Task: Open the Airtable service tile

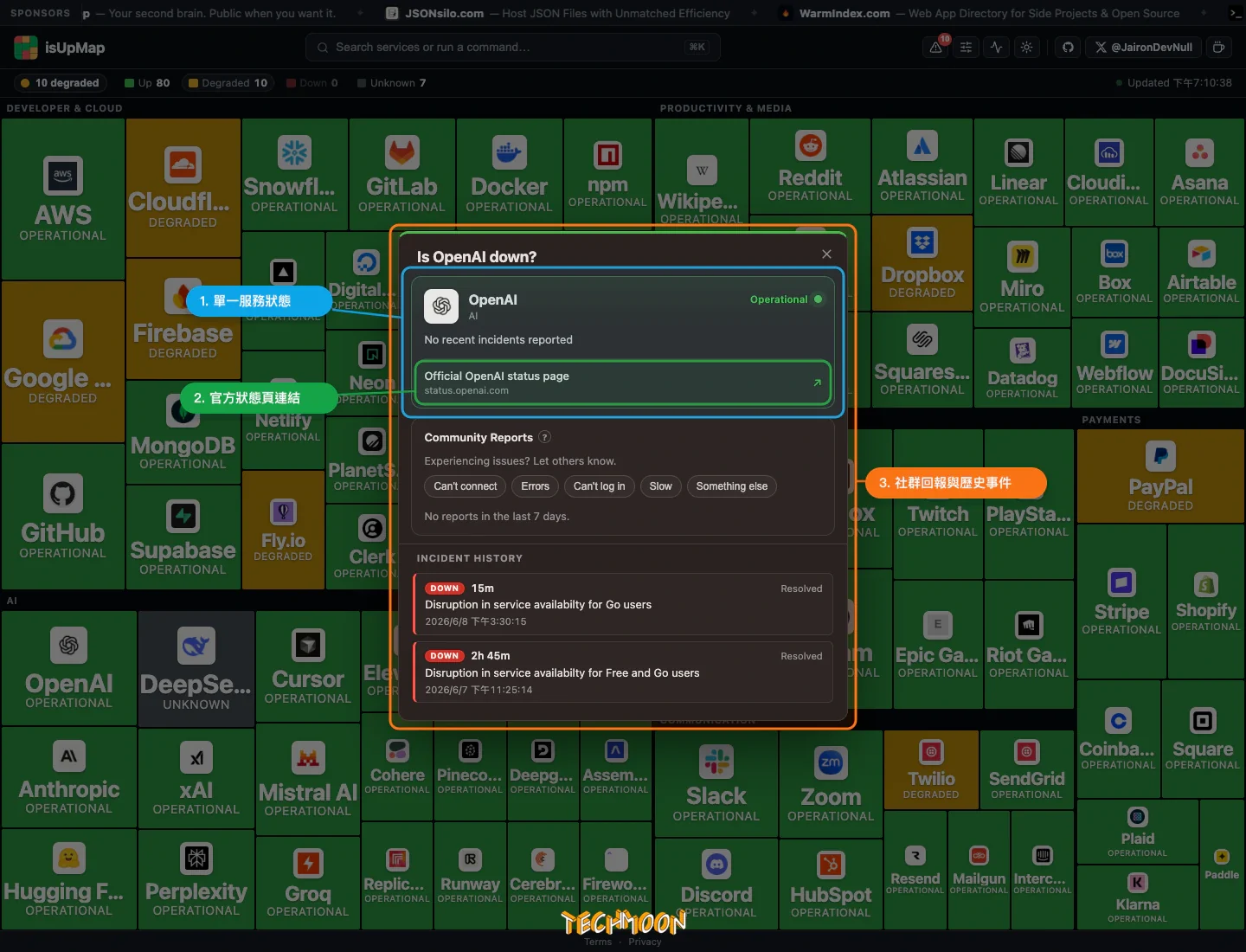Action: click(x=1201, y=272)
